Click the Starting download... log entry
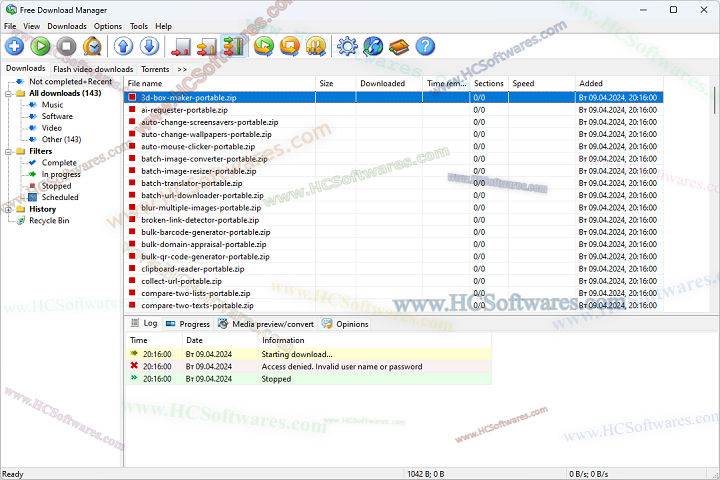 click(309, 354)
